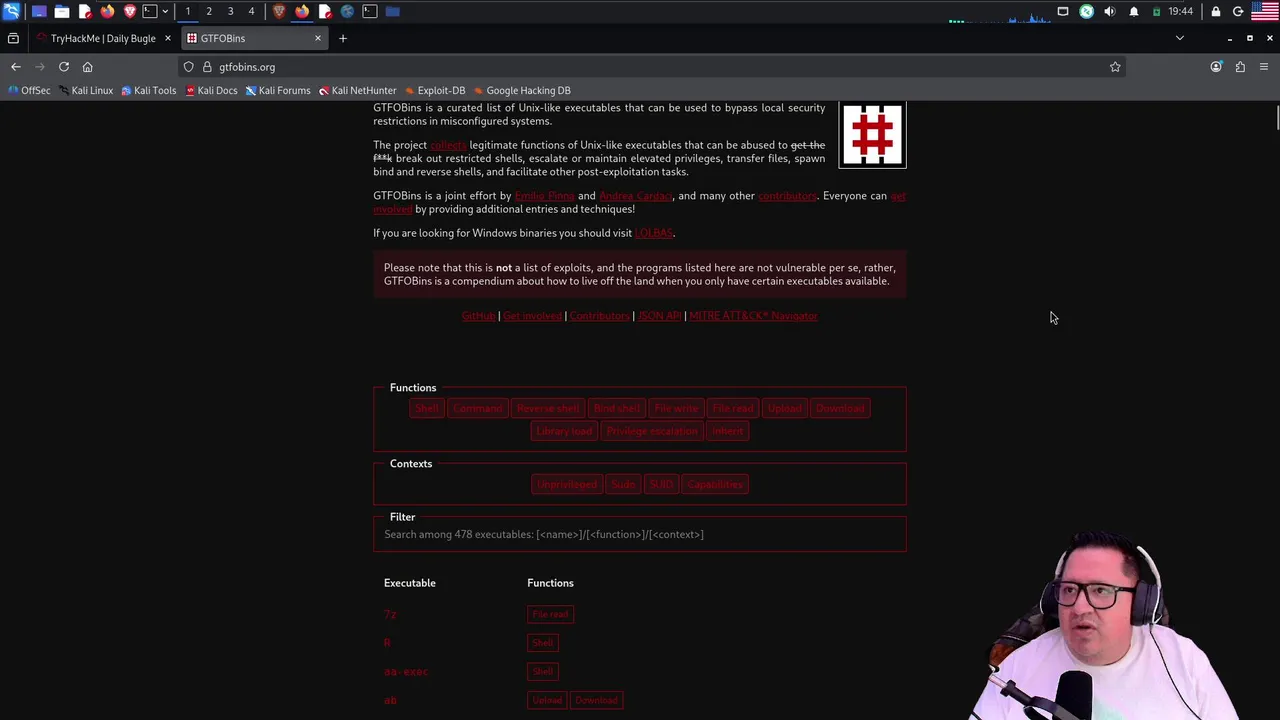Switch to workspace 3
This screenshot has width=1280, height=720.
coord(230,11)
